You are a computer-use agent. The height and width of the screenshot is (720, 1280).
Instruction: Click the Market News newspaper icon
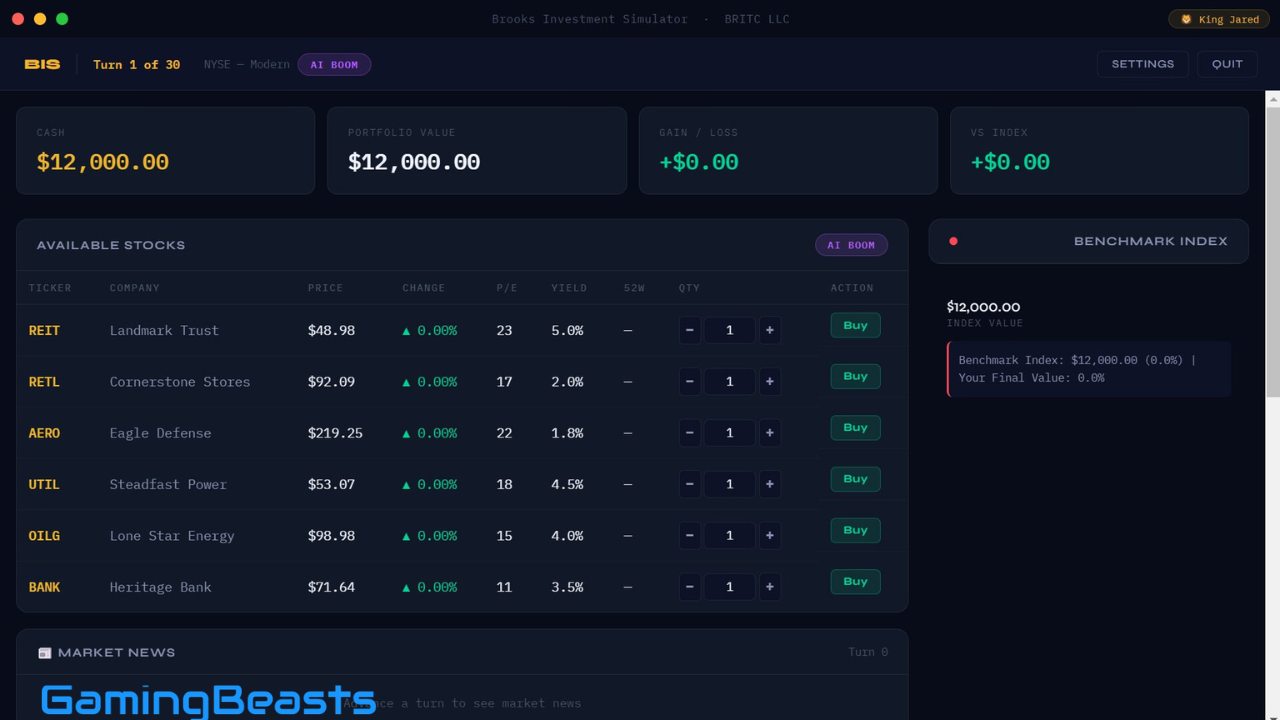point(44,653)
